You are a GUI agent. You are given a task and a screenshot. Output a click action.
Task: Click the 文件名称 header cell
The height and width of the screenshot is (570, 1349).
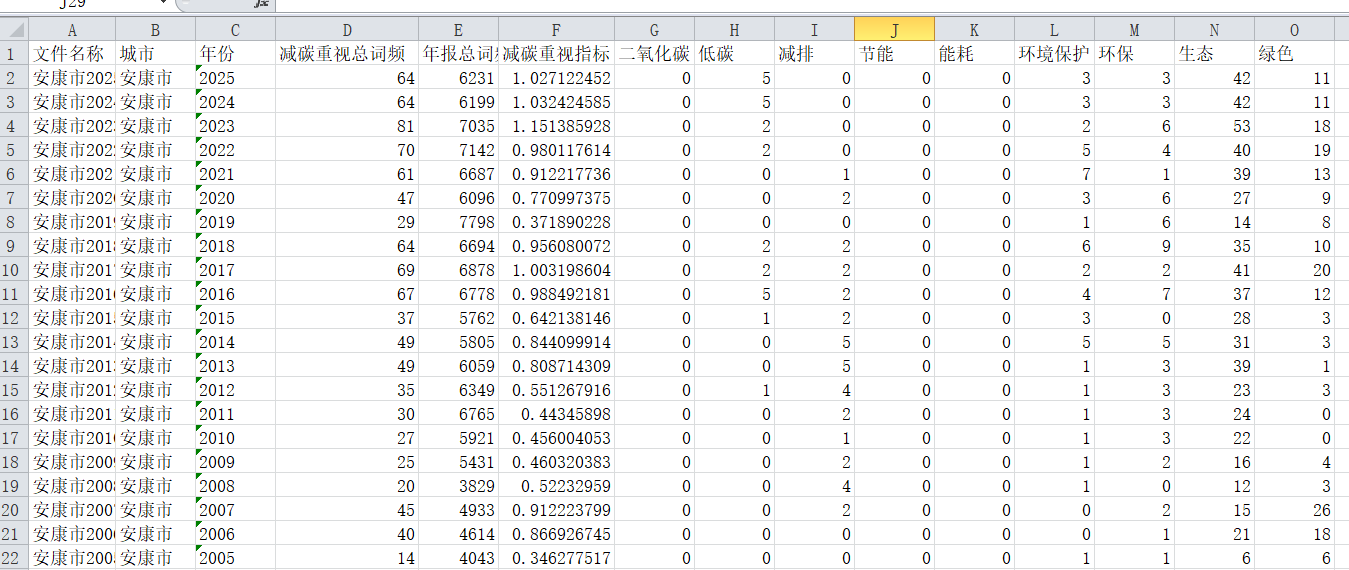click(72, 54)
